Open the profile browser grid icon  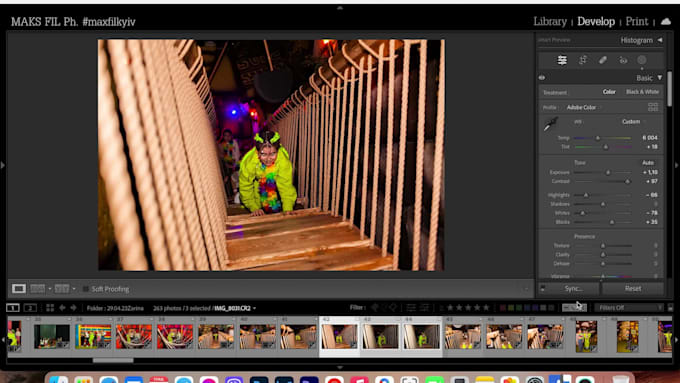[653, 107]
